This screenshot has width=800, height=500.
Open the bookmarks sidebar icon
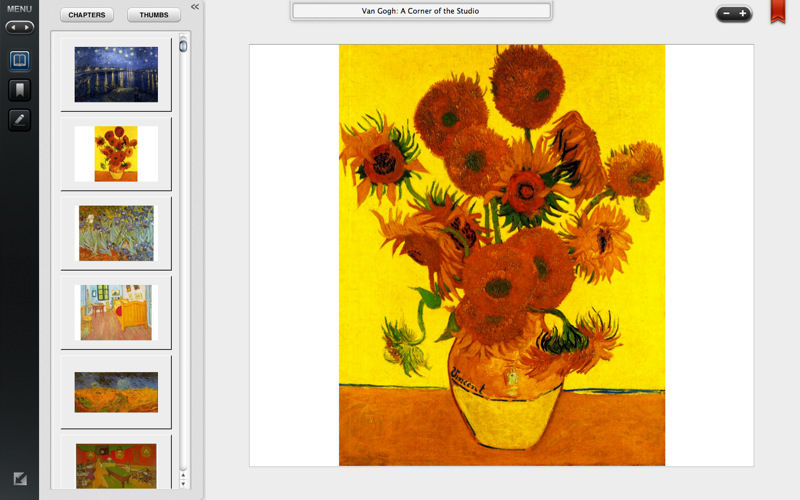[x=19, y=90]
